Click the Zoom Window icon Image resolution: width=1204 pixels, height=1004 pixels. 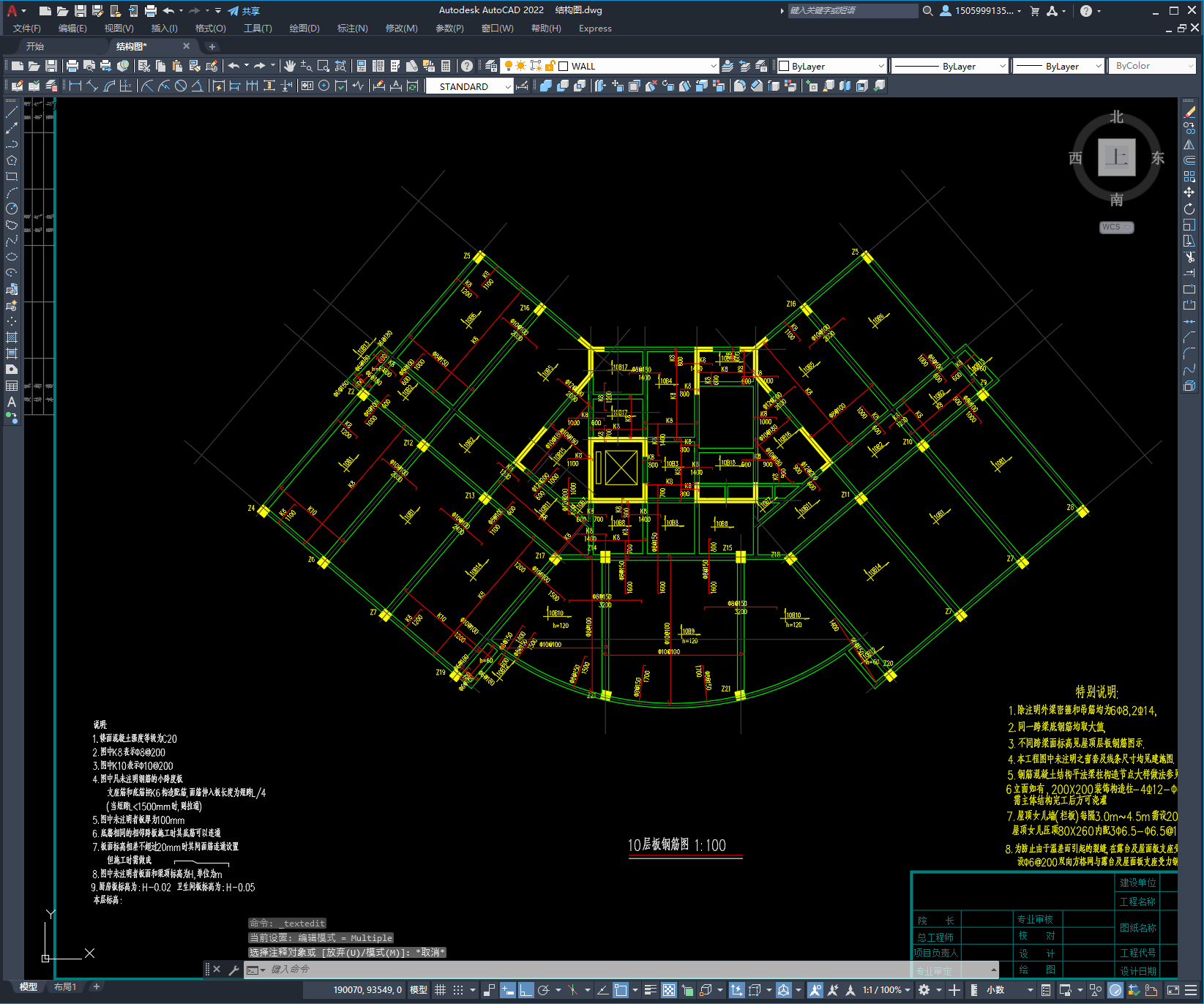(x=324, y=66)
